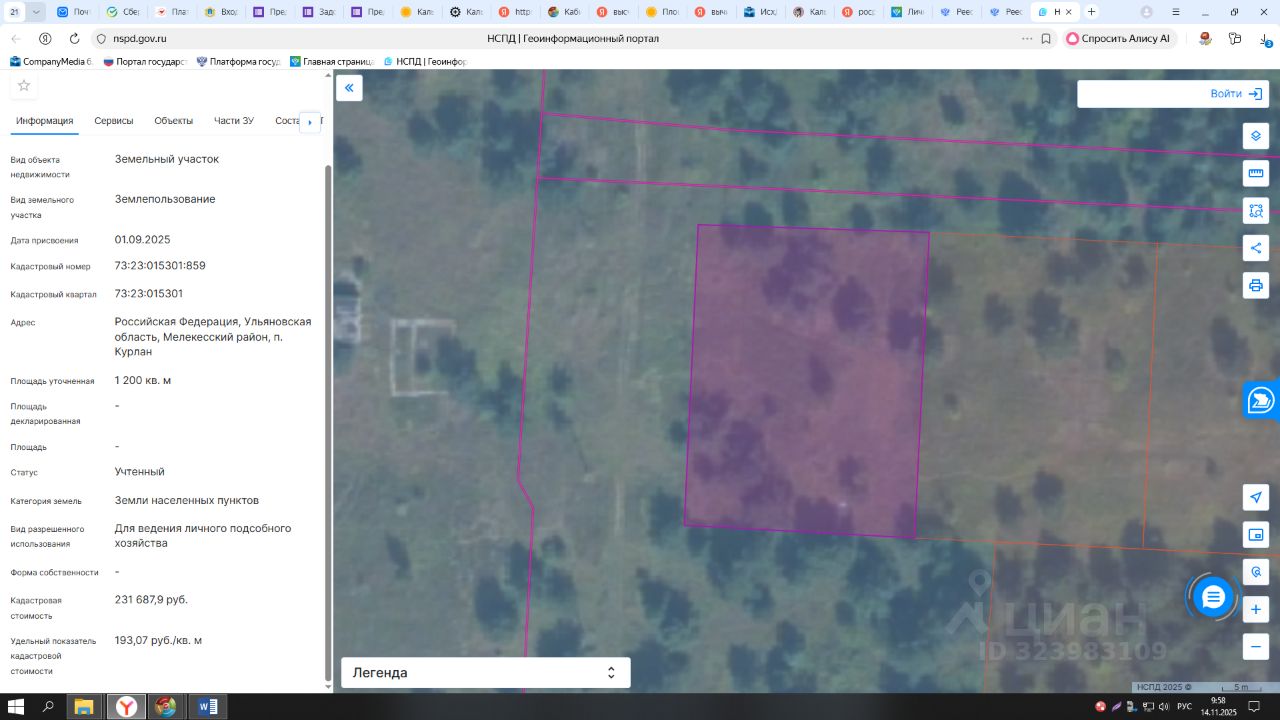The width and height of the screenshot is (1280, 720).
Task: Click Спросить Алису AI button
Action: pos(1118,39)
